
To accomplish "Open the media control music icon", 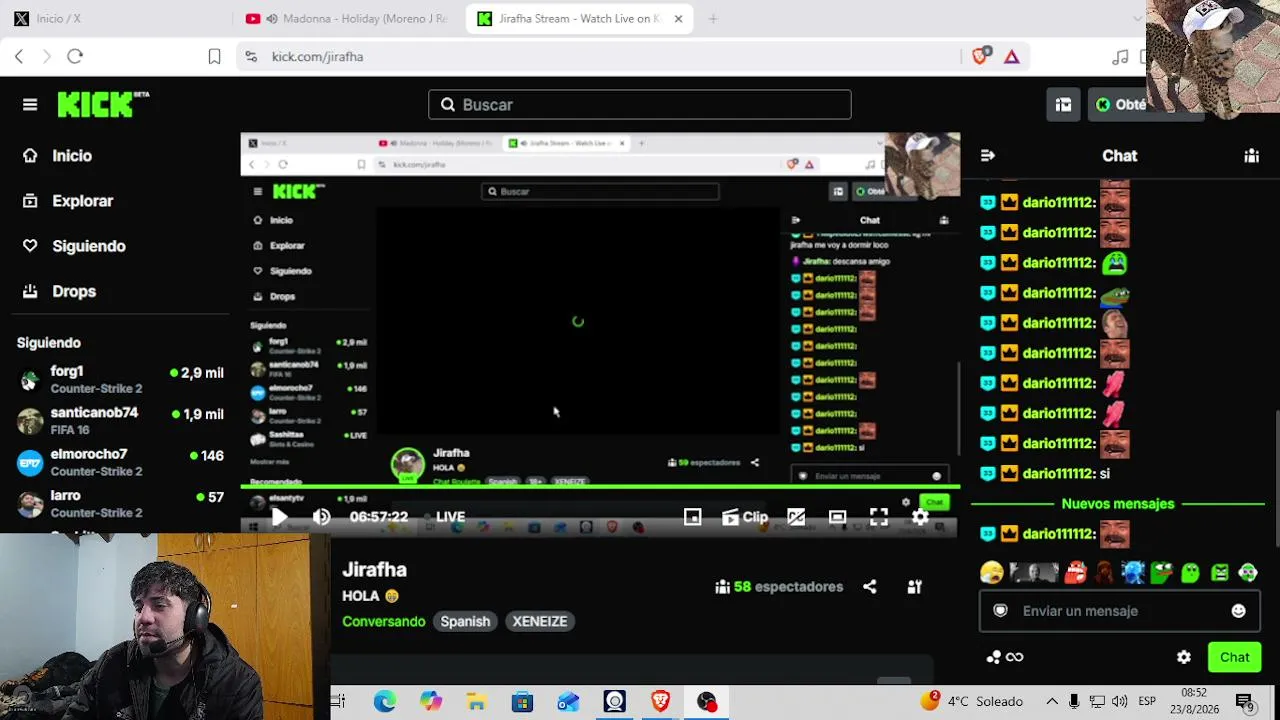I will 1120,57.
